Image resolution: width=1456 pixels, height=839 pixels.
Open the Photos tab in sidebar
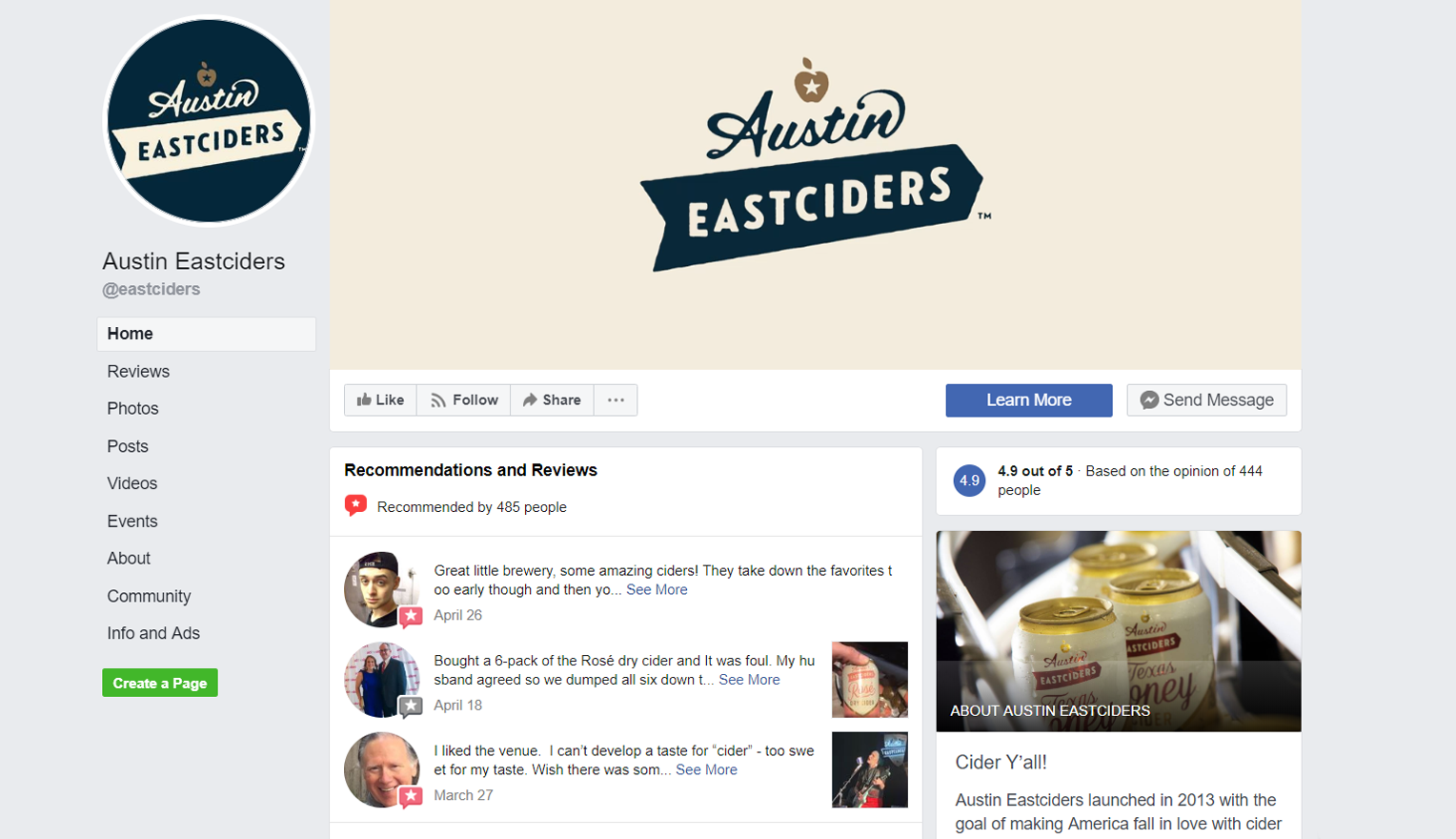point(132,409)
